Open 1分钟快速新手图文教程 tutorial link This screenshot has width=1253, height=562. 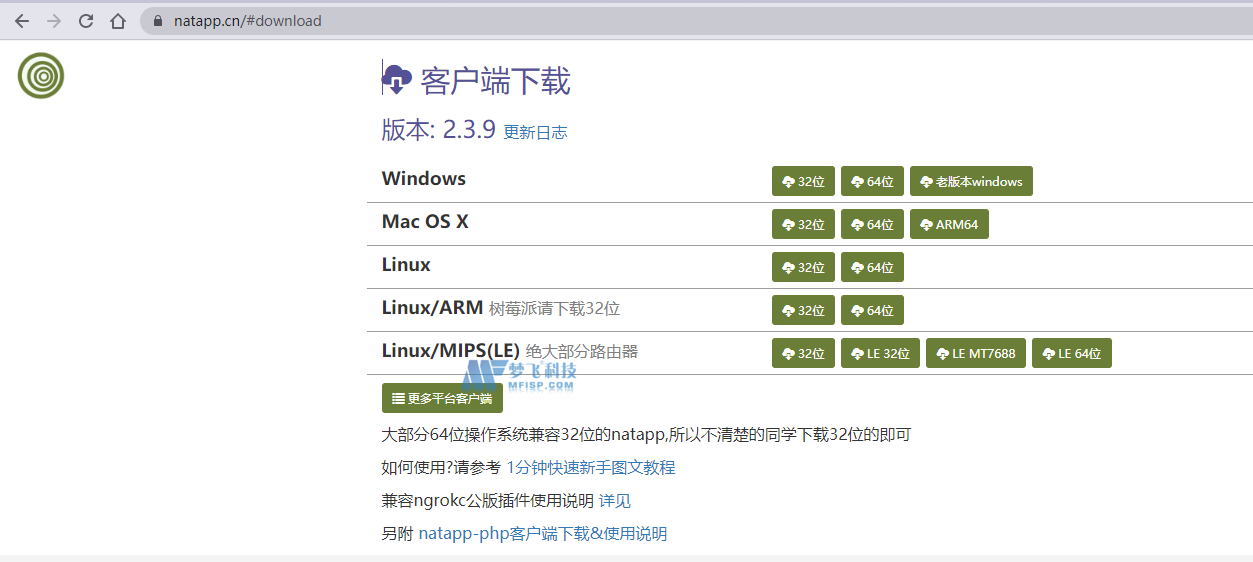tap(590, 467)
